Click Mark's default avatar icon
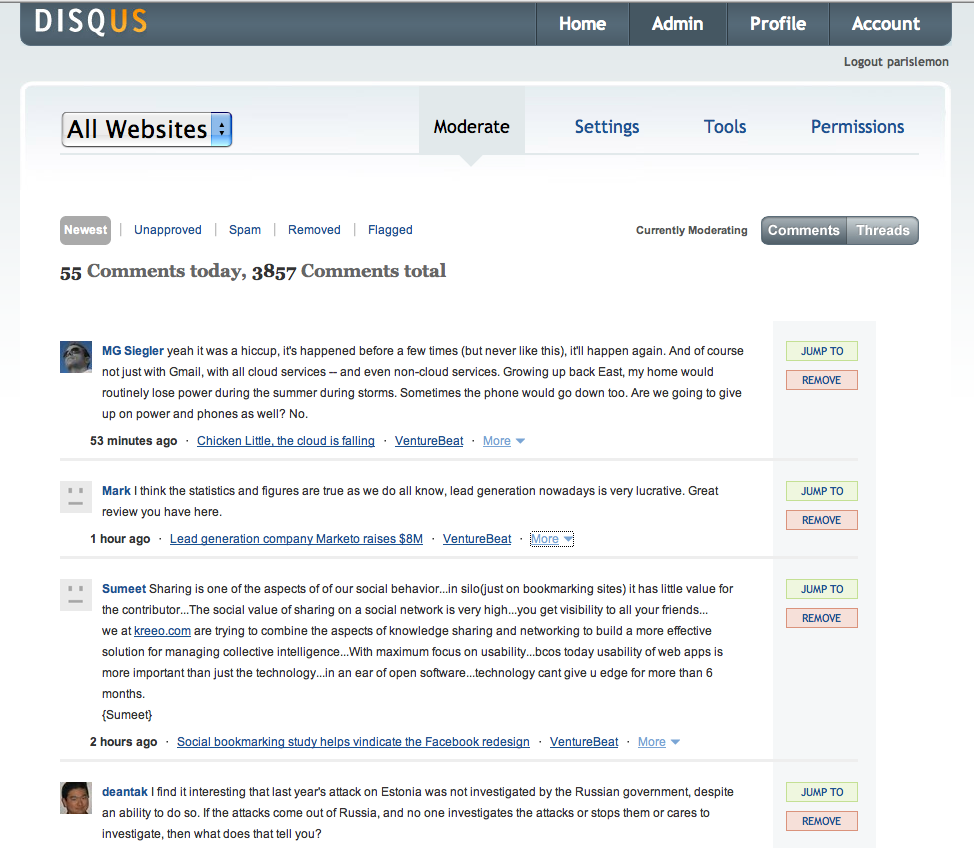This screenshot has height=848, width=974. click(76, 497)
